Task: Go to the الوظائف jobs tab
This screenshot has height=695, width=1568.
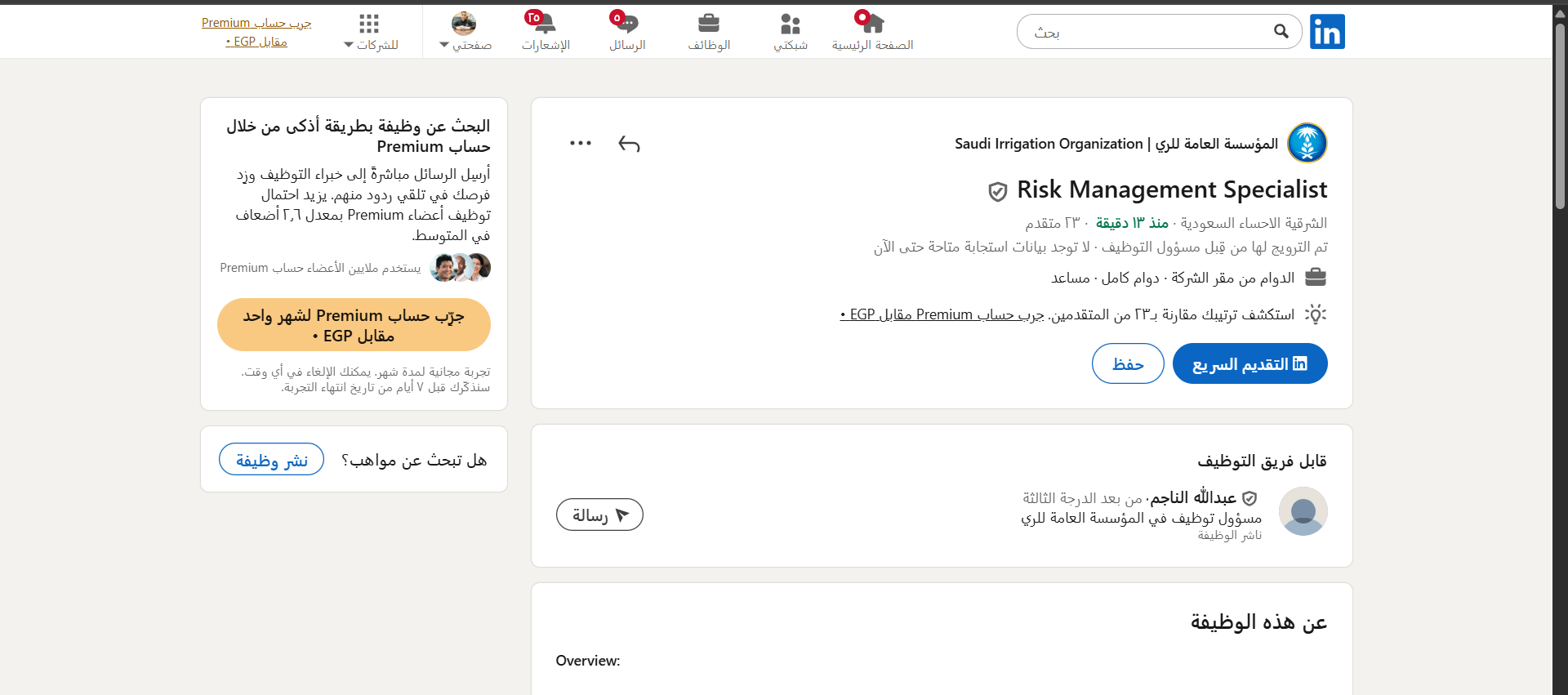Action: (x=709, y=32)
